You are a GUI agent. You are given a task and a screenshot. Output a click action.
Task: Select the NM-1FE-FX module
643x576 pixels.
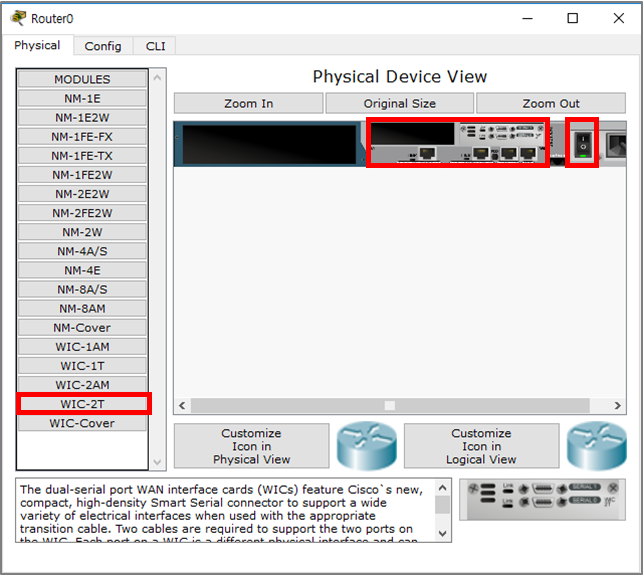coord(82,137)
